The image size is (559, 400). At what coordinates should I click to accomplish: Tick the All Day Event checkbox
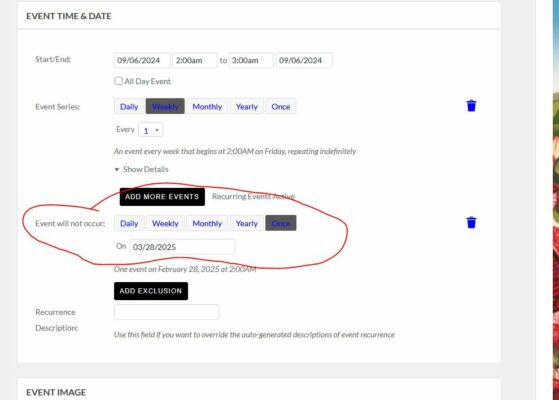[x=118, y=81]
